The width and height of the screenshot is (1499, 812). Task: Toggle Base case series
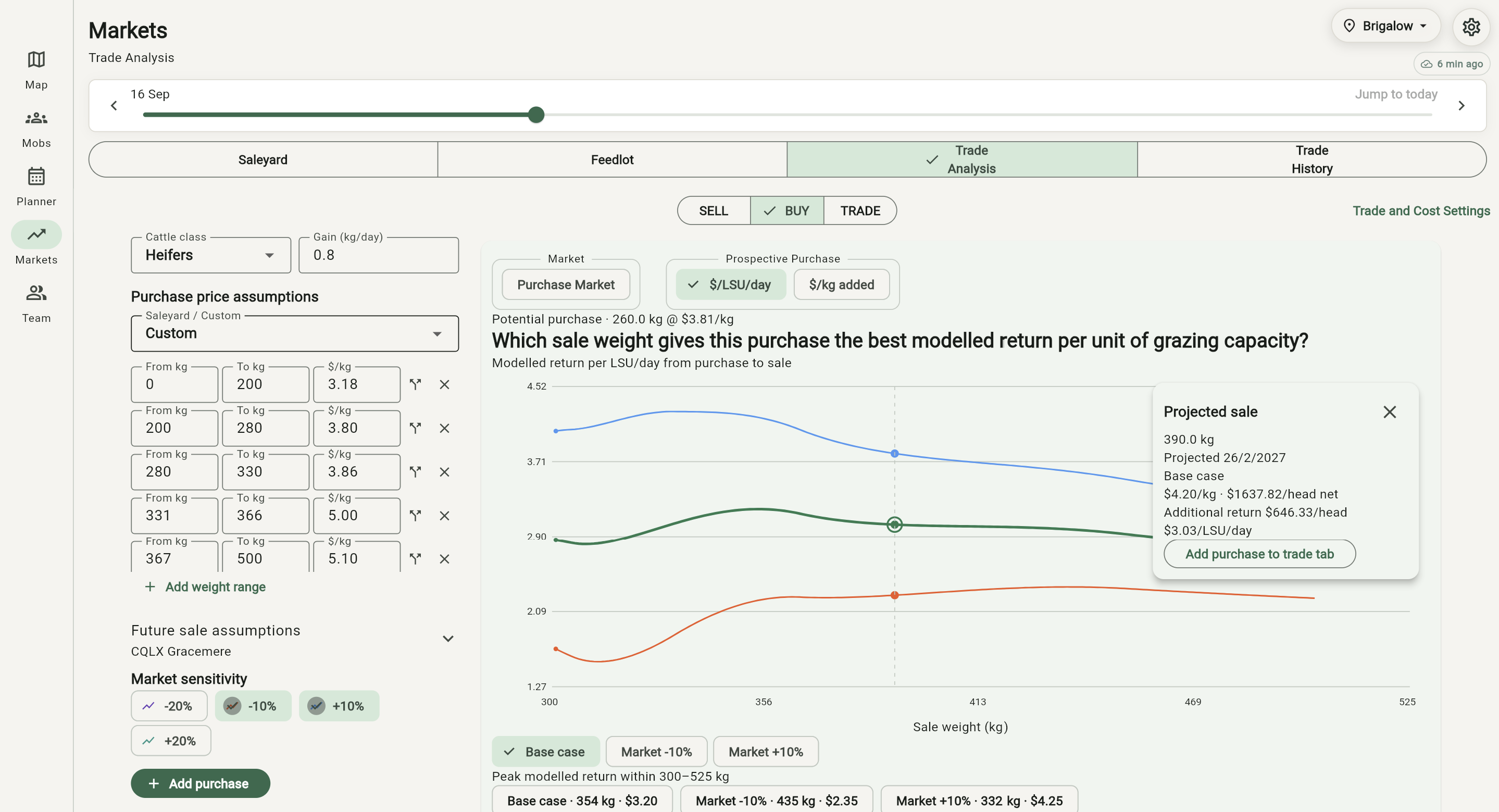[545, 752]
